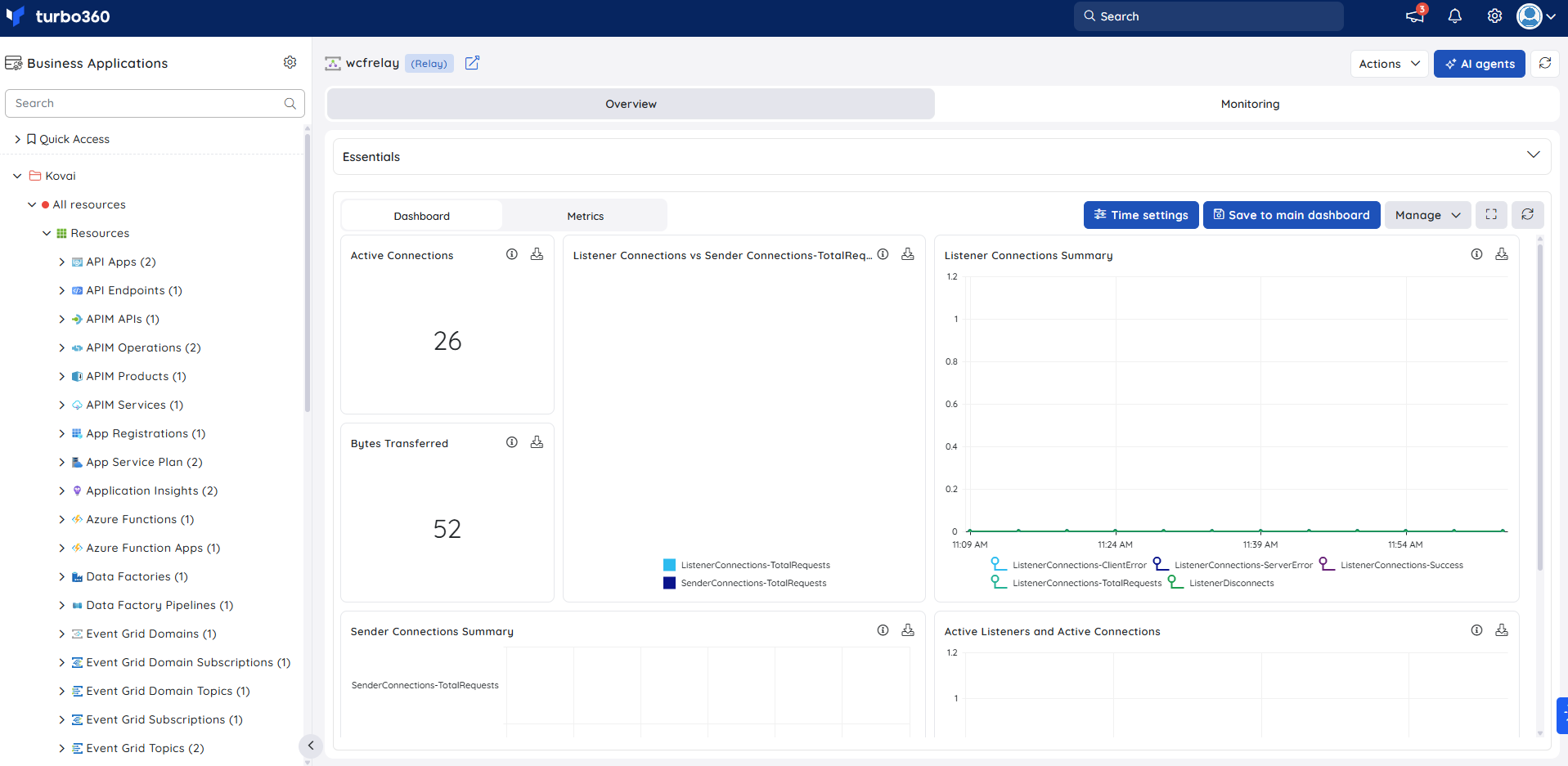The width and height of the screenshot is (1568, 766).
Task: Collapse the All resources node
Action: click(x=32, y=204)
